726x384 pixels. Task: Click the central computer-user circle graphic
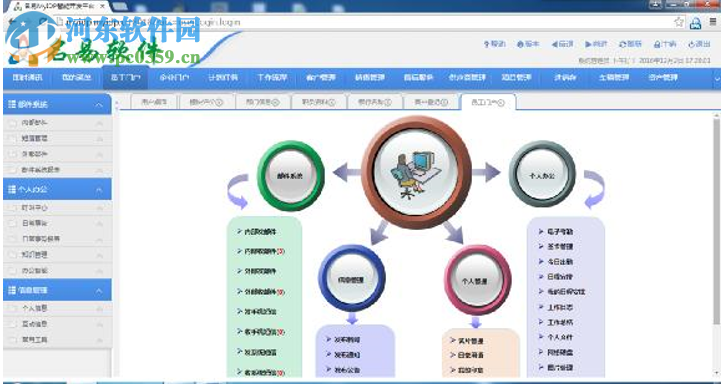(416, 172)
